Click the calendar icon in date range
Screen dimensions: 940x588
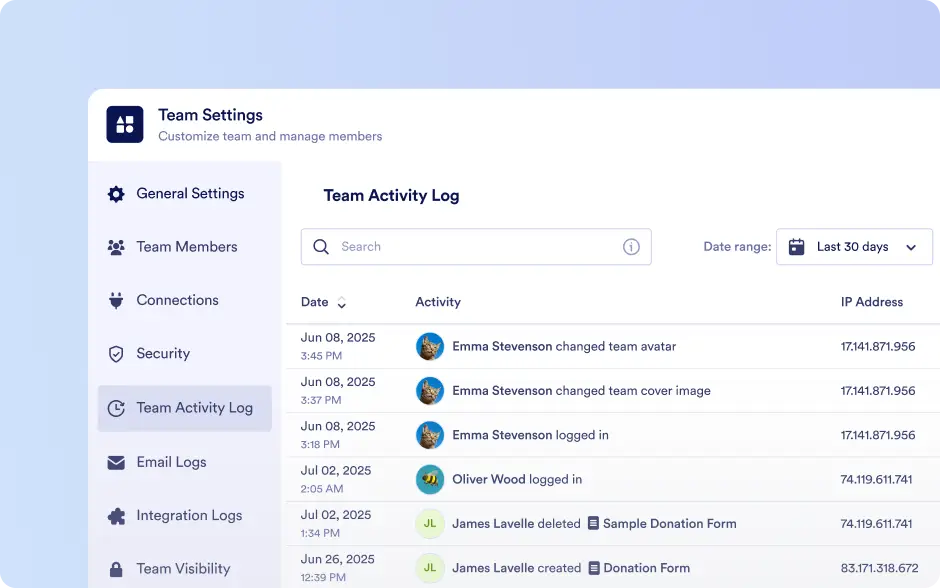796,246
